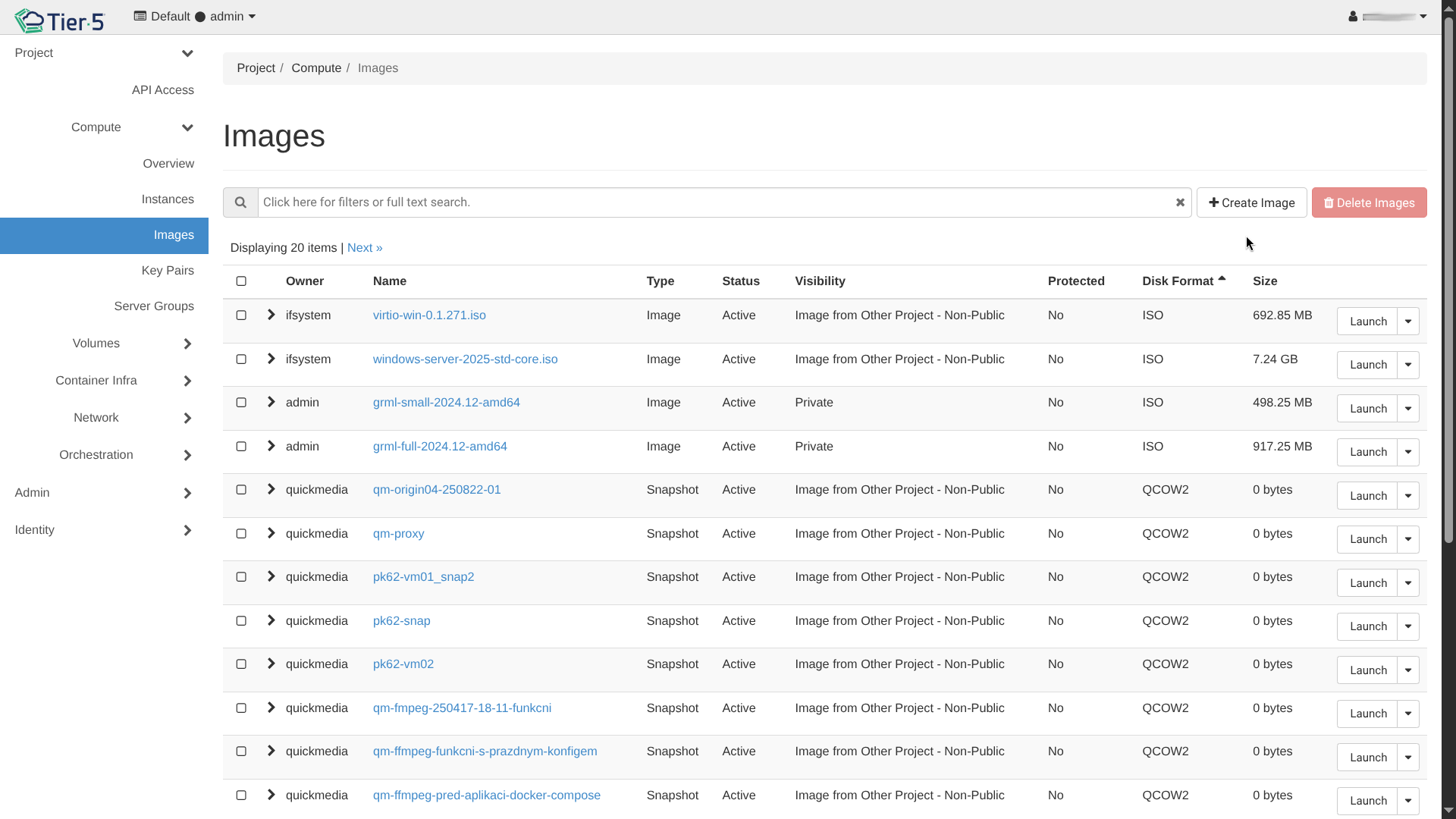Open the Default admin project dropdown

(x=195, y=17)
